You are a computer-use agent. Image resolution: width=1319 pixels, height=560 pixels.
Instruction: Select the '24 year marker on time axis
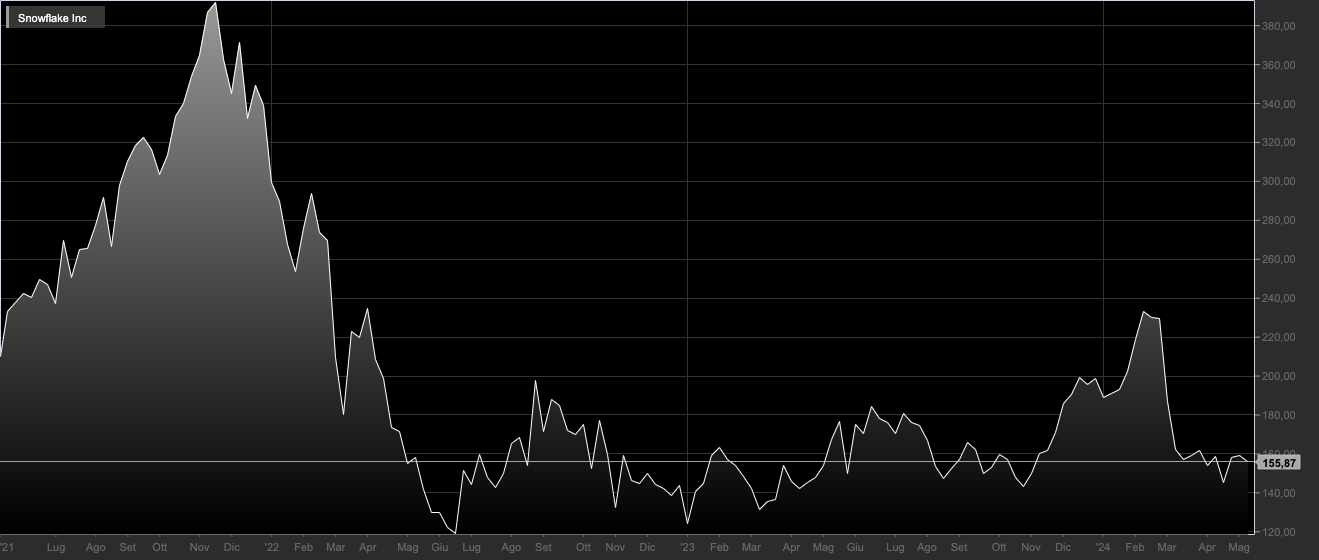1102,548
